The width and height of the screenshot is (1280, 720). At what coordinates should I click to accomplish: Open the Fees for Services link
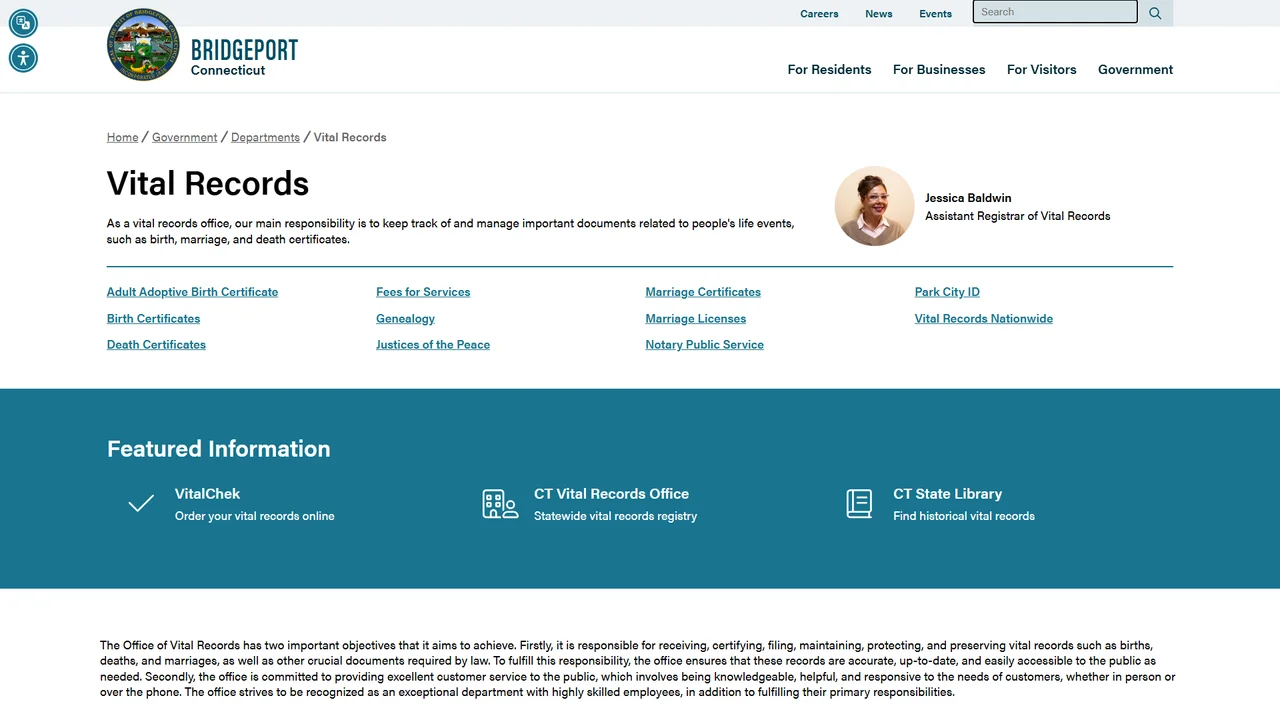click(423, 292)
